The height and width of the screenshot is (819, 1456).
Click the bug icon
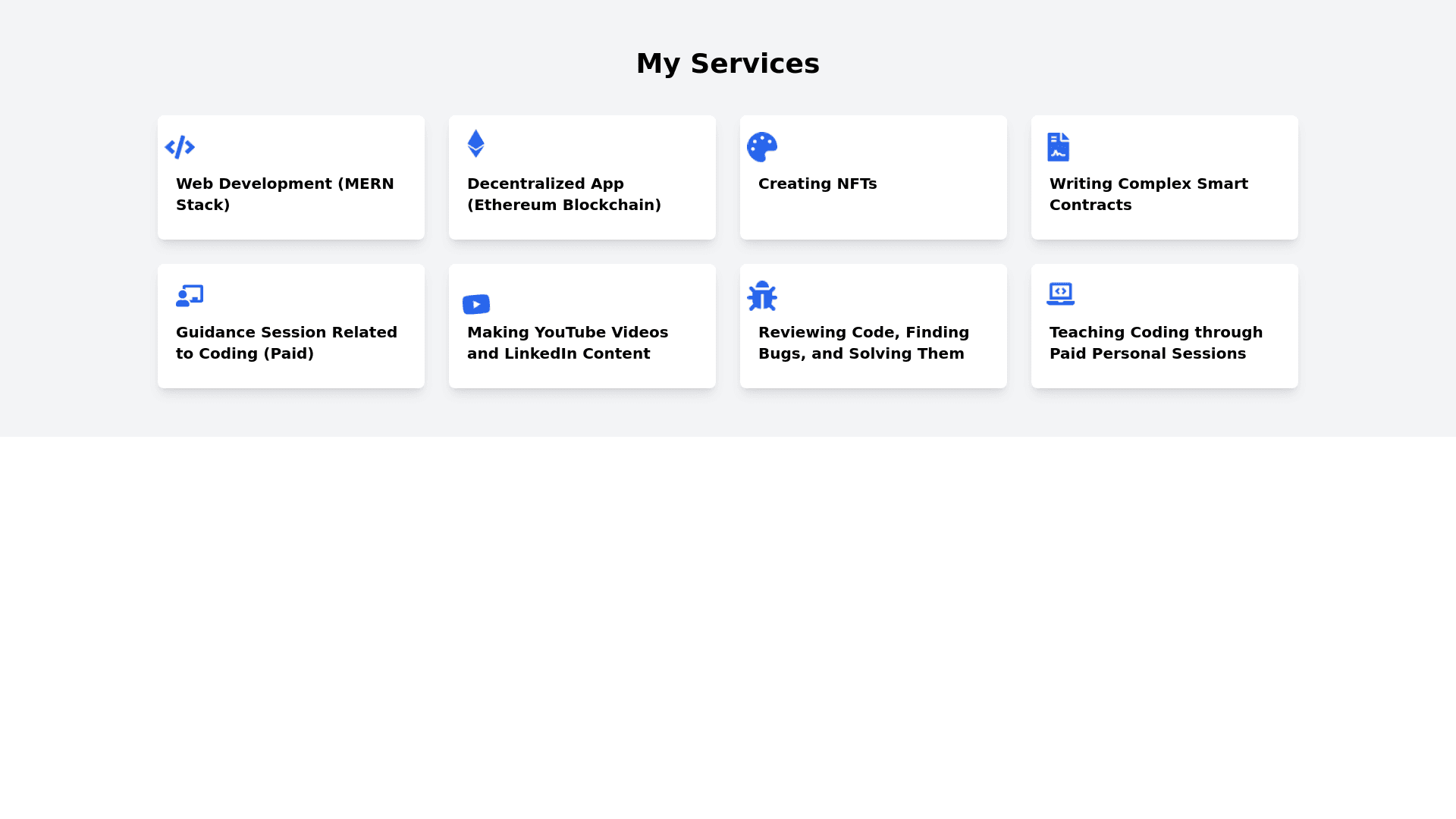(762, 296)
